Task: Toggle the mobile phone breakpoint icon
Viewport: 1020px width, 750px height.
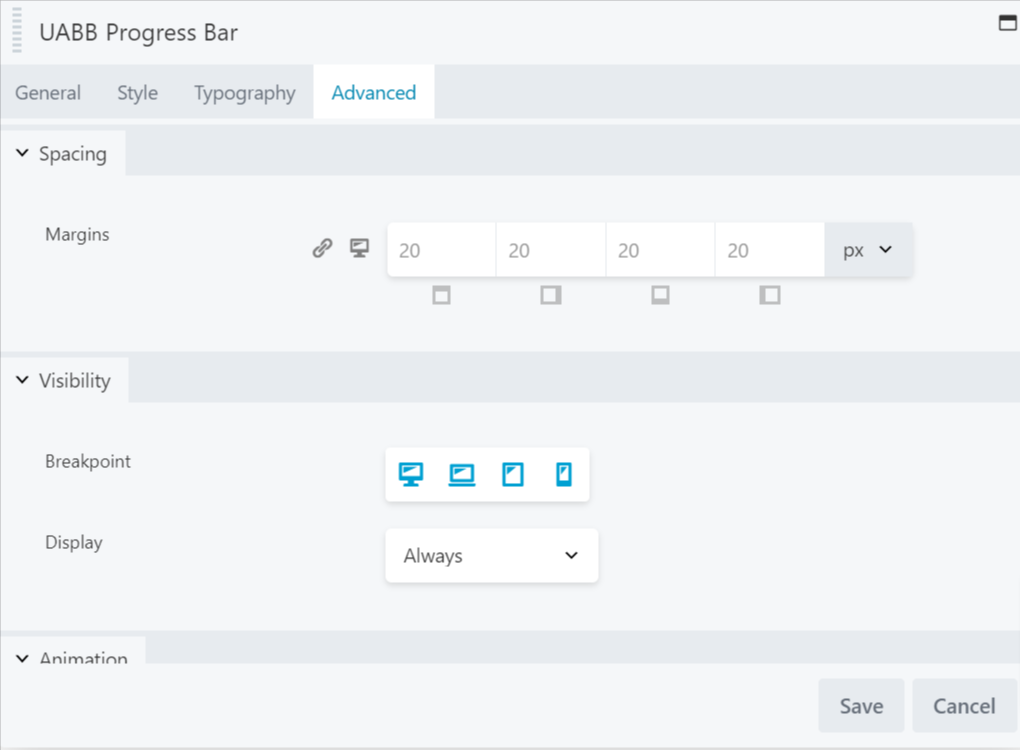Action: 564,474
